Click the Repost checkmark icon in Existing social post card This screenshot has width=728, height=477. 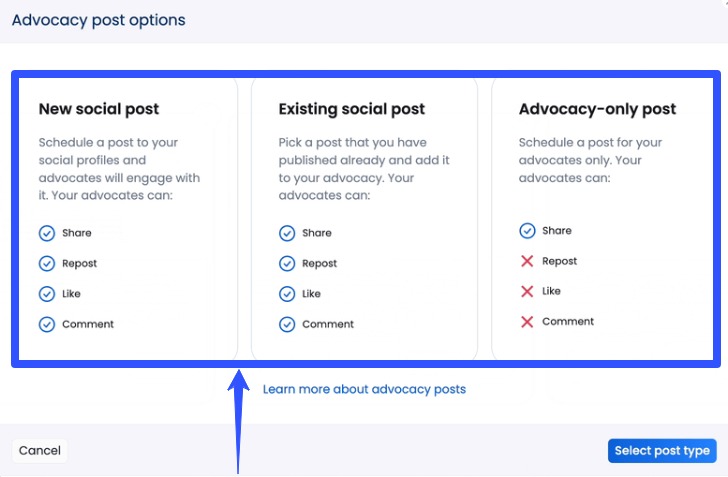pos(287,264)
